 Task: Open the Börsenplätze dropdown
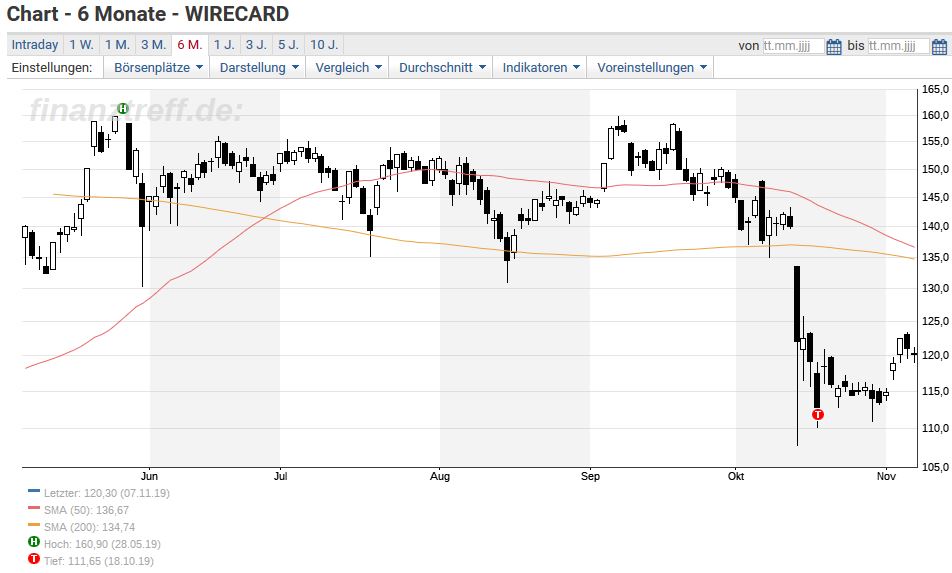[157, 67]
